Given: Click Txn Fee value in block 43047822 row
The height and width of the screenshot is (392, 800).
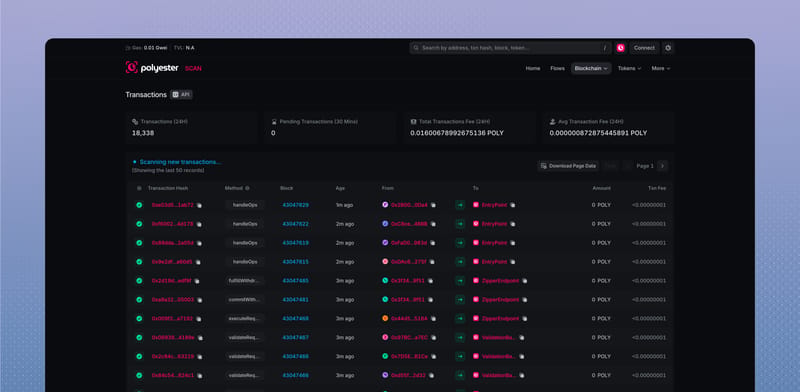Looking at the screenshot, I should pos(648,224).
